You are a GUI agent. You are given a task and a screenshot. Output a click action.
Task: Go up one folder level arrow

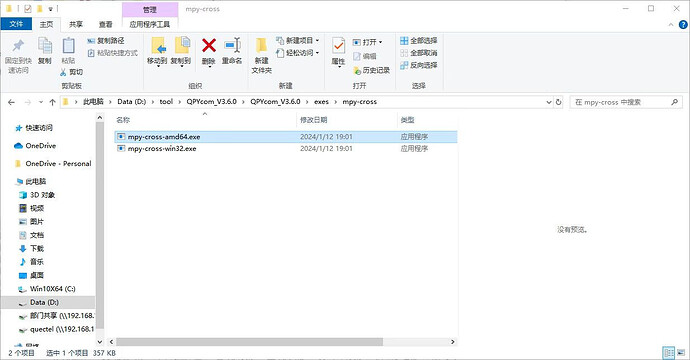[52, 102]
